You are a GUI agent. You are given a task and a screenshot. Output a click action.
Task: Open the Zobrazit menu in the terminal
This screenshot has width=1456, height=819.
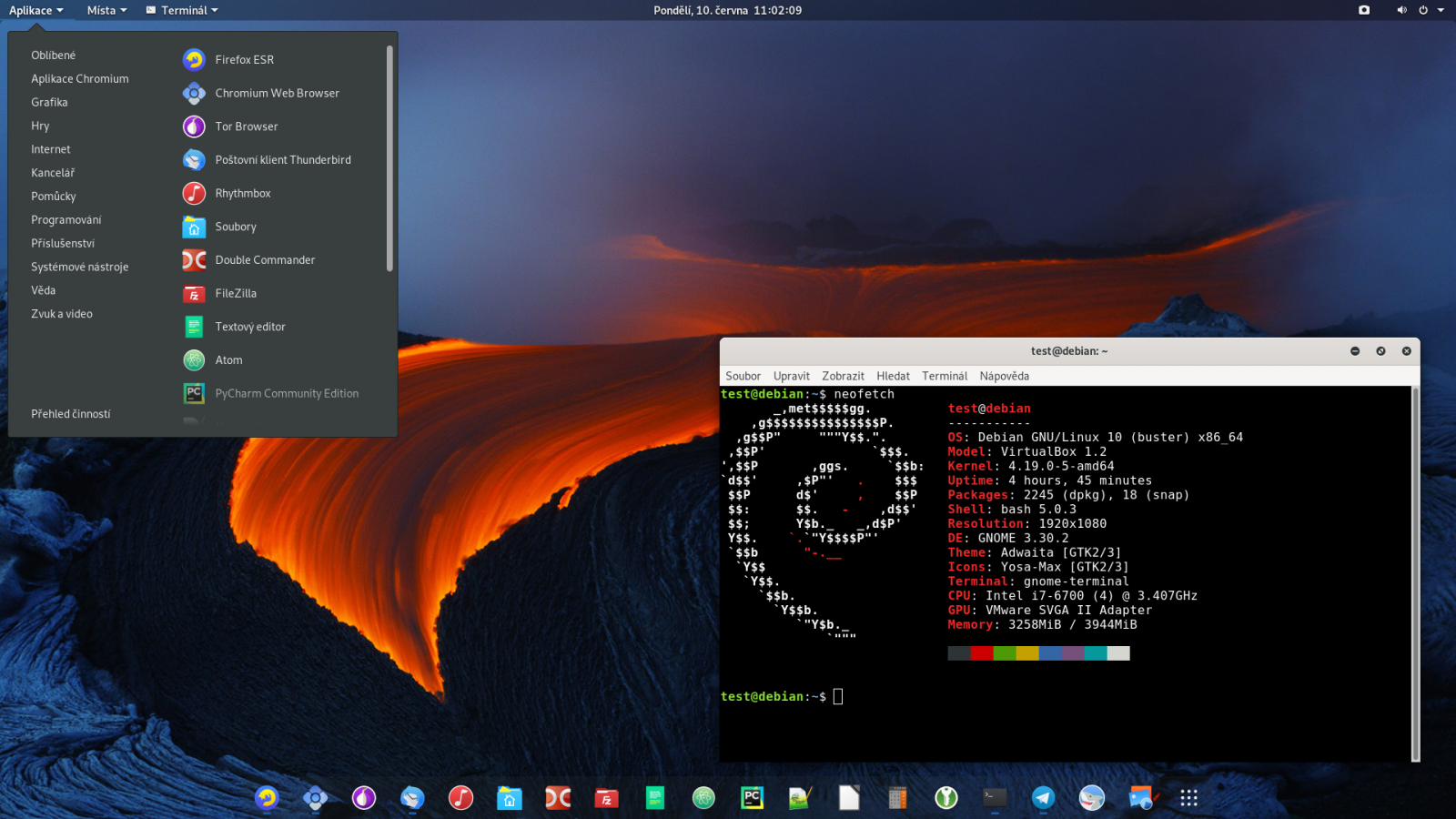point(843,376)
